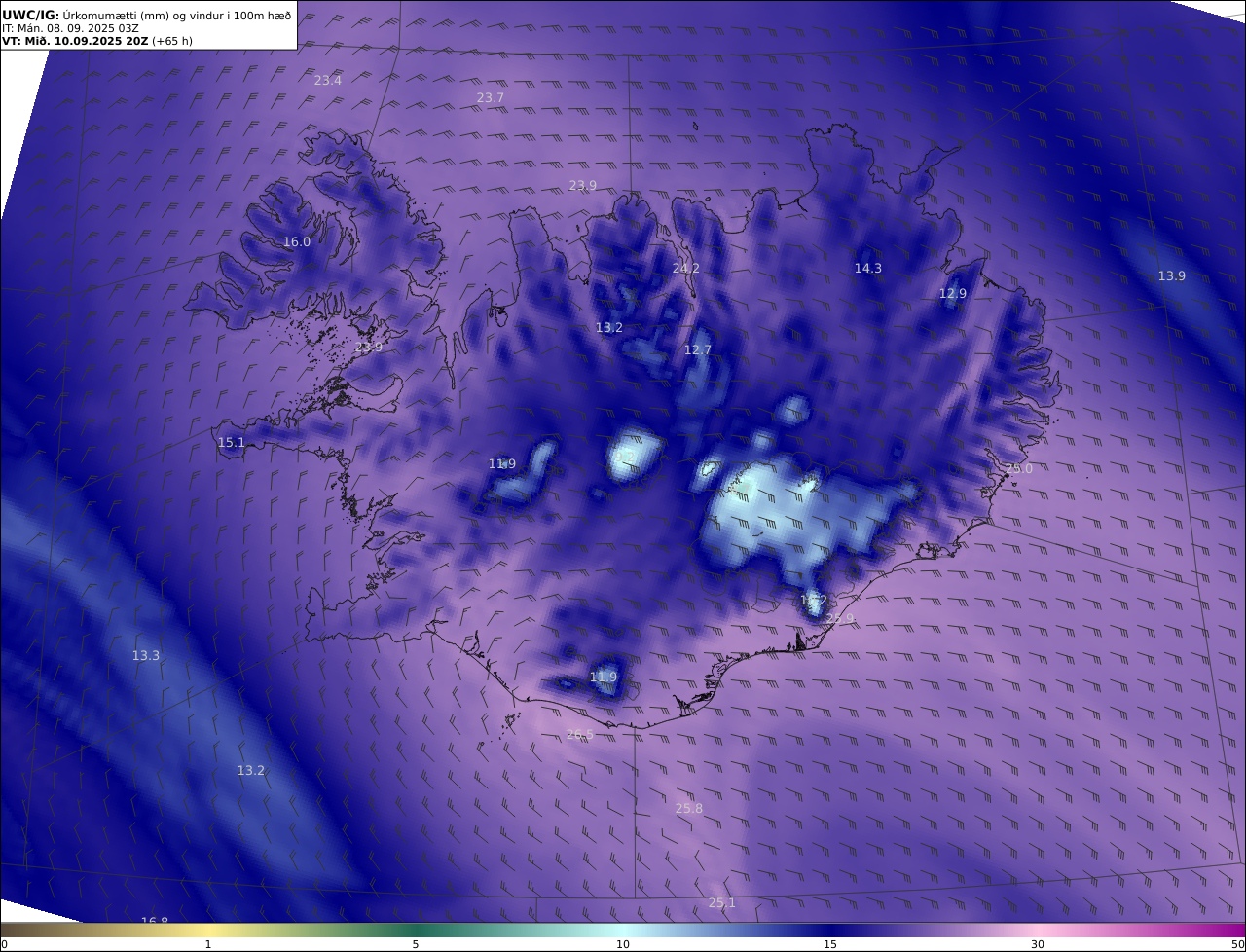Click the 25.0 value near the east coast
Screen dimensions: 1246x952
point(1019,469)
